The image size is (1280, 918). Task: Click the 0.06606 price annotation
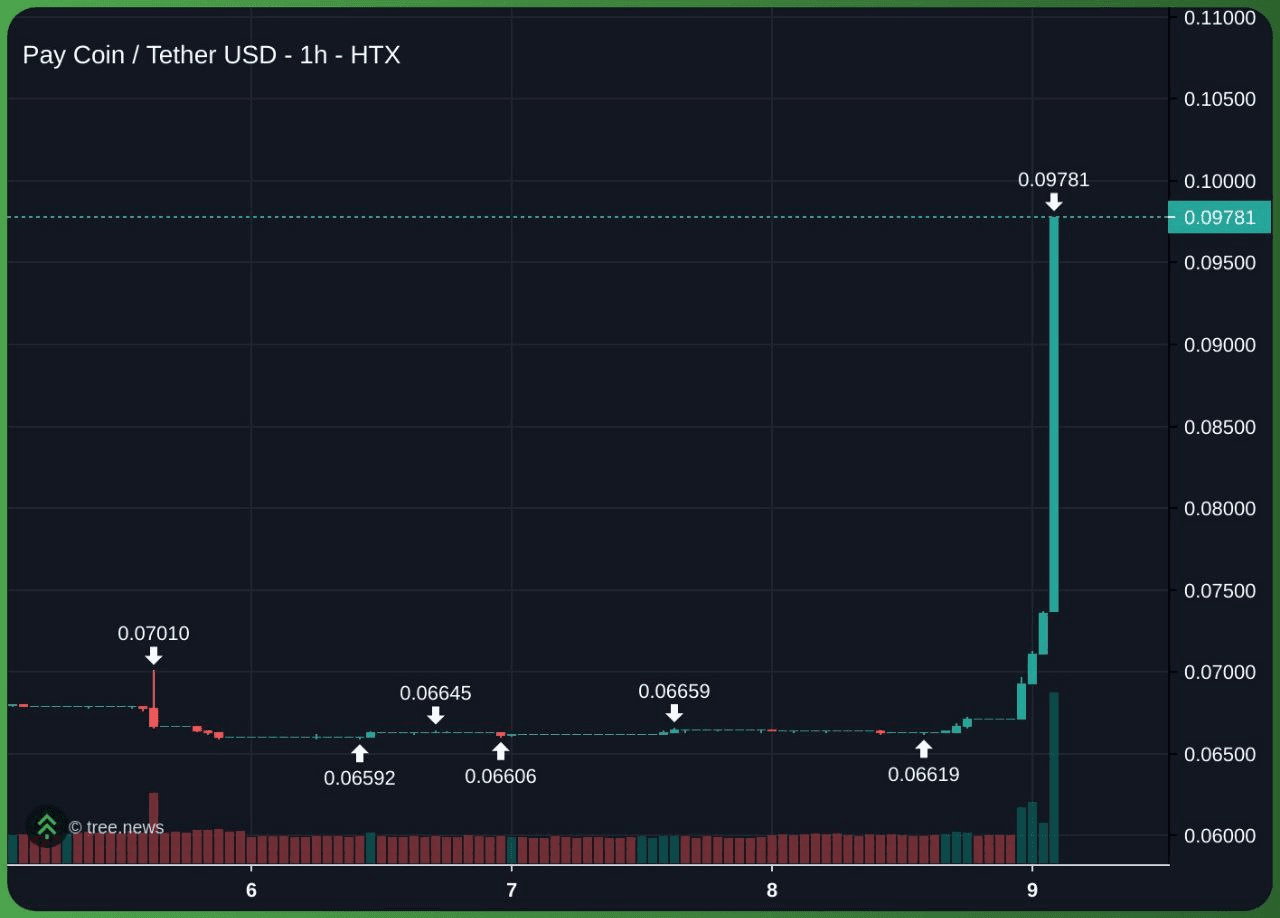(500, 776)
